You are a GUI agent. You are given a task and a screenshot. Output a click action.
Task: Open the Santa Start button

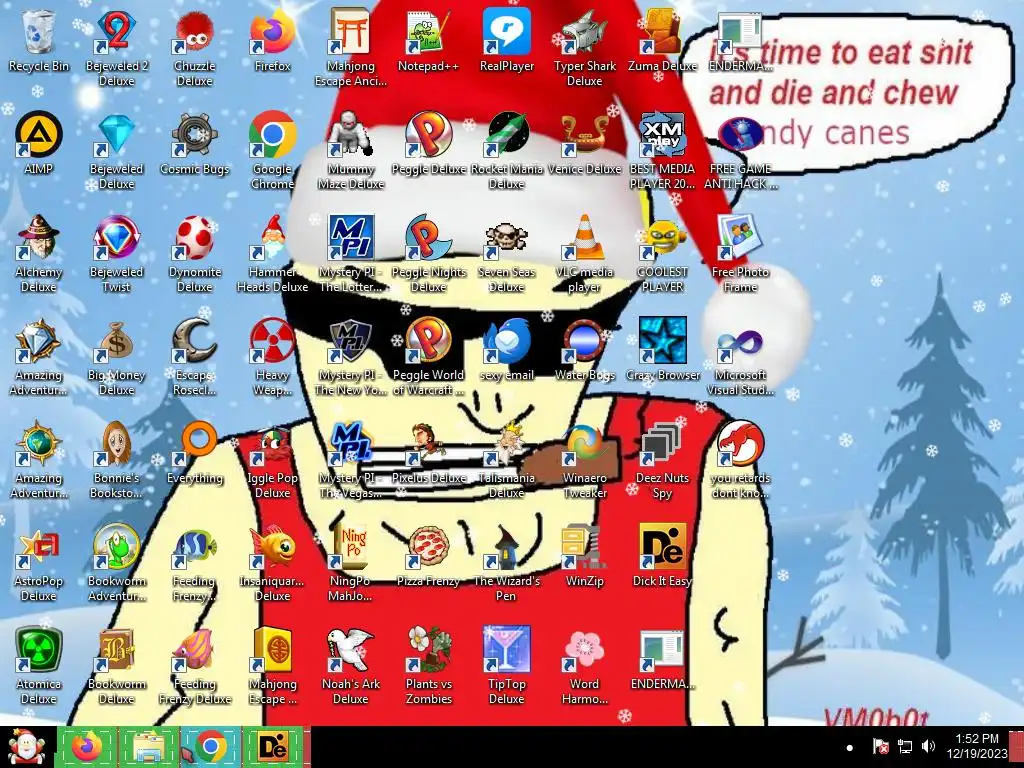(26, 747)
